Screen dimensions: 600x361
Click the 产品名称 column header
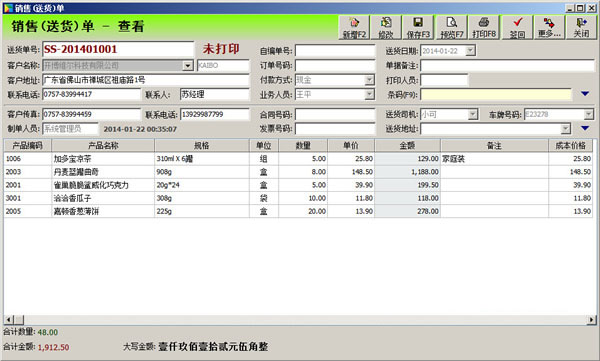tap(103, 145)
